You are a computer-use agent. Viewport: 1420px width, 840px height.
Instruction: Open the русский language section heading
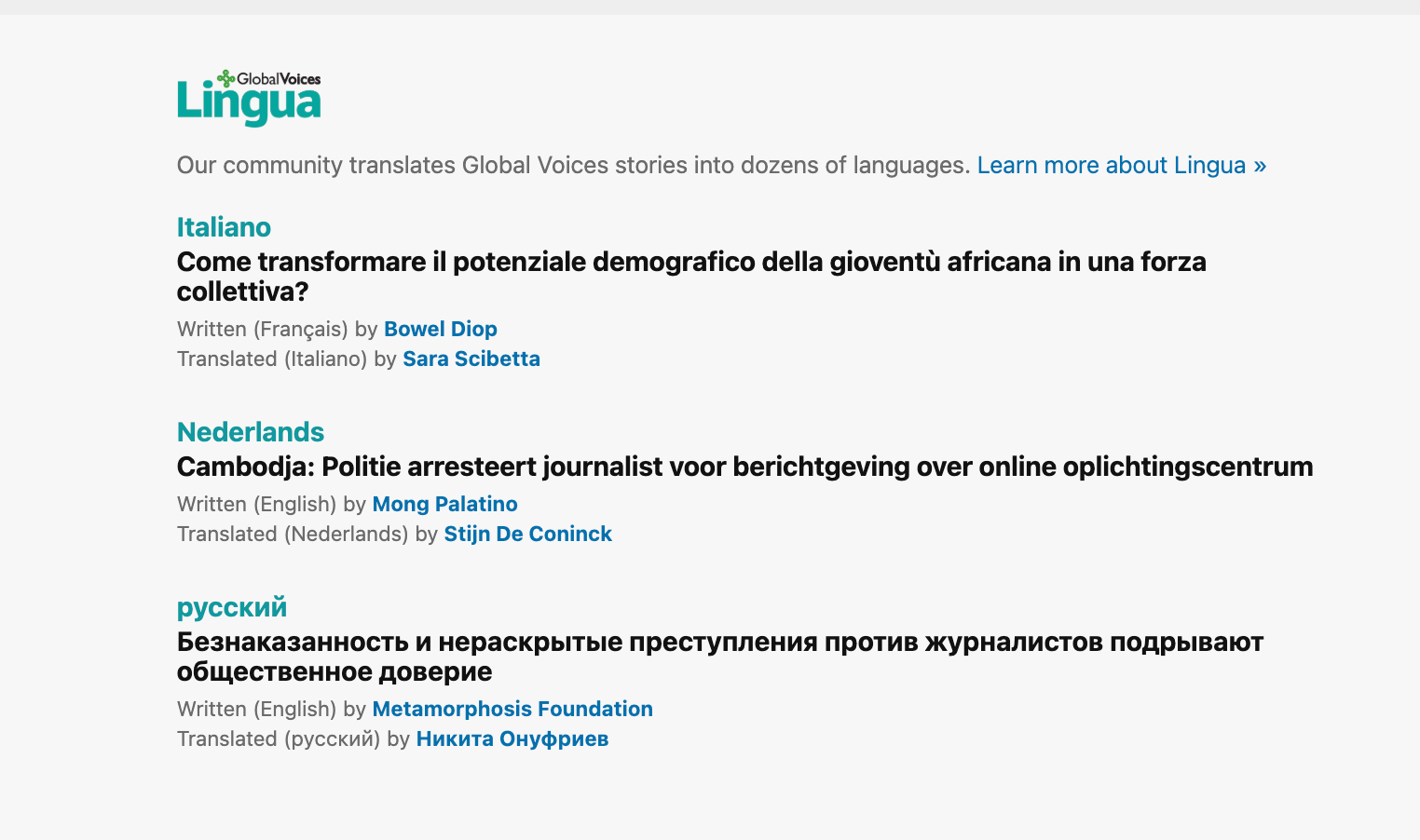coord(231,607)
